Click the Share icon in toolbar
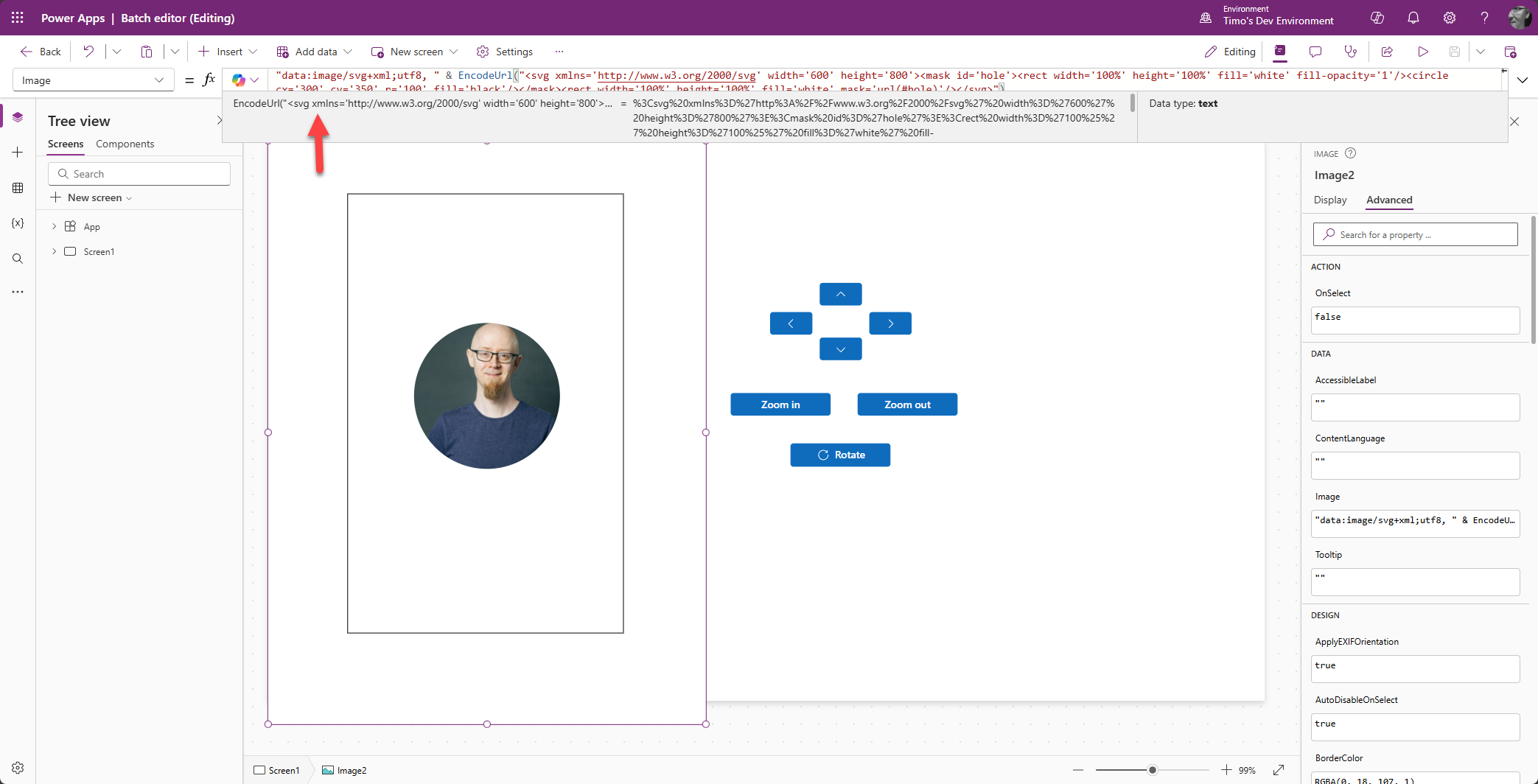This screenshot has width=1538, height=784. click(1386, 52)
